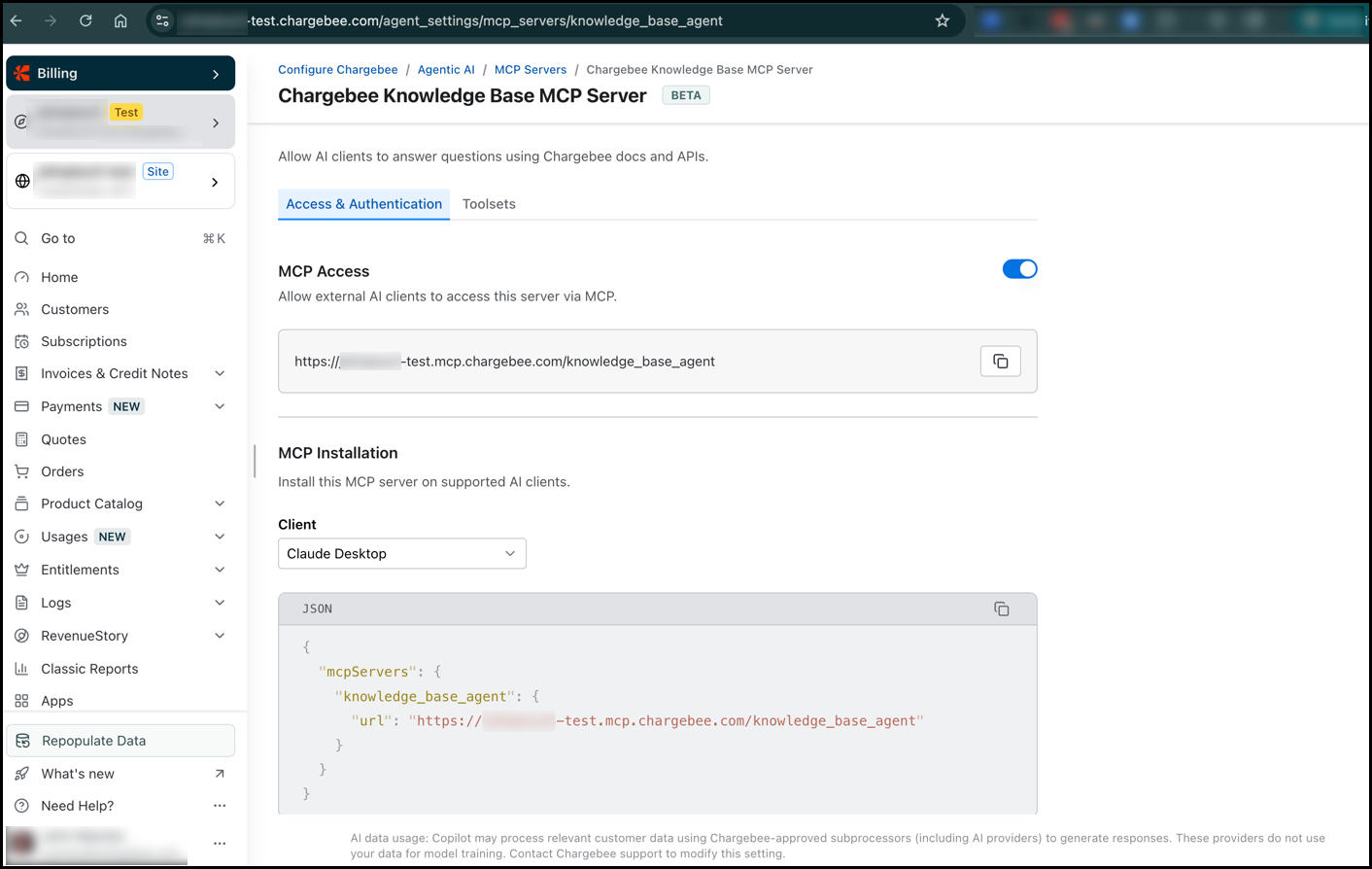Viewport: 1372px width, 869px height.
Task: Go to Configure Chargebee breadcrumb
Action: [x=338, y=70]
